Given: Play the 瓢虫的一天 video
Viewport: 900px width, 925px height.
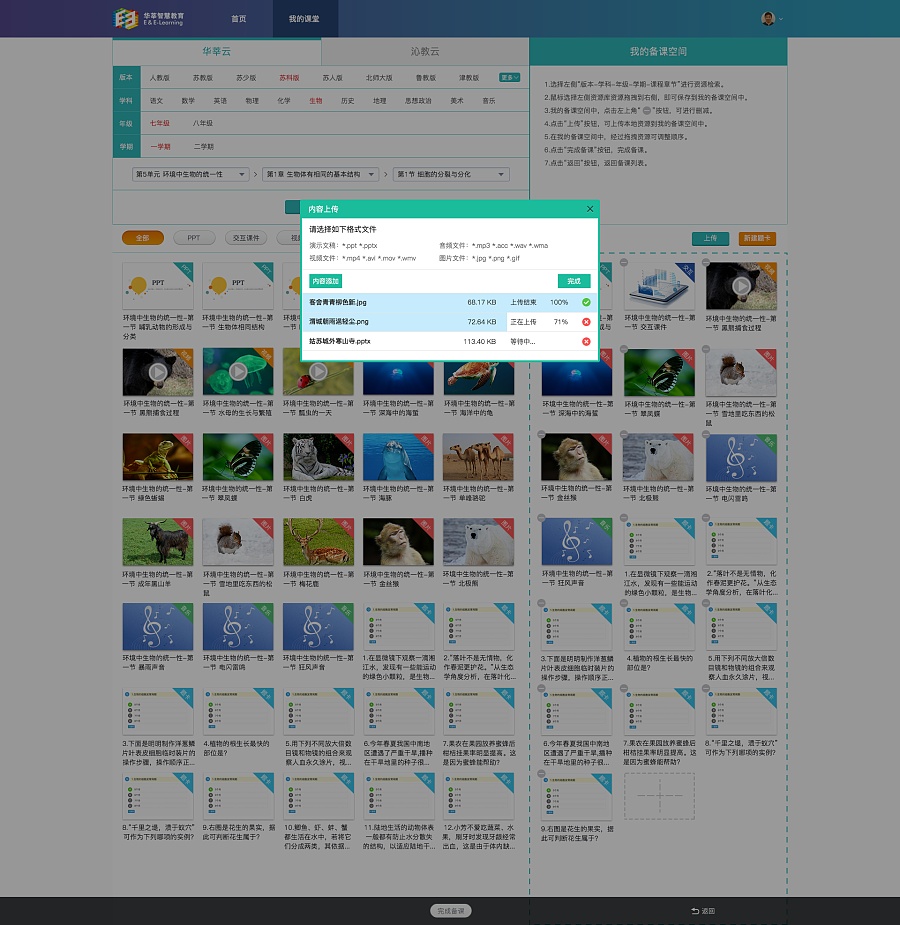Looking at the screenshot, I should (318, 372).
